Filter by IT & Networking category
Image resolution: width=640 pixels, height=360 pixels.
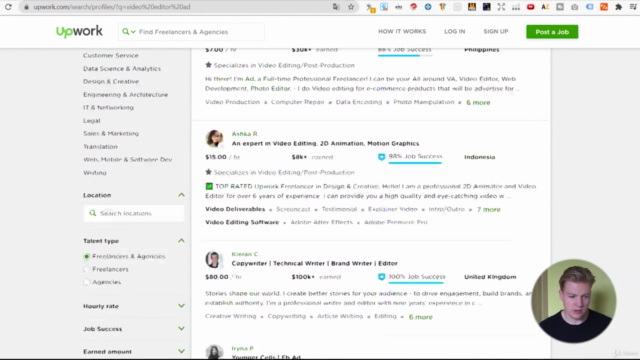click(x=108, y=107)
